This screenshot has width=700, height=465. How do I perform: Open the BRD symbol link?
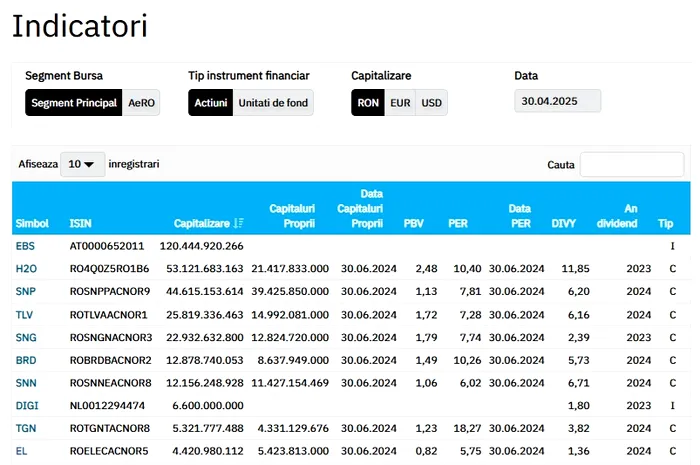(x=26, y=360)
